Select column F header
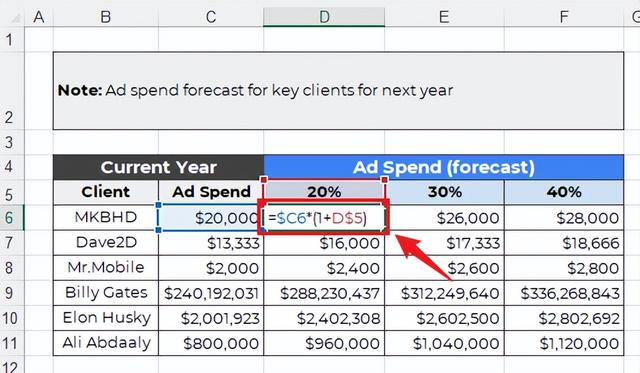The width and height of the screenshot is (640, 373). 564,17
